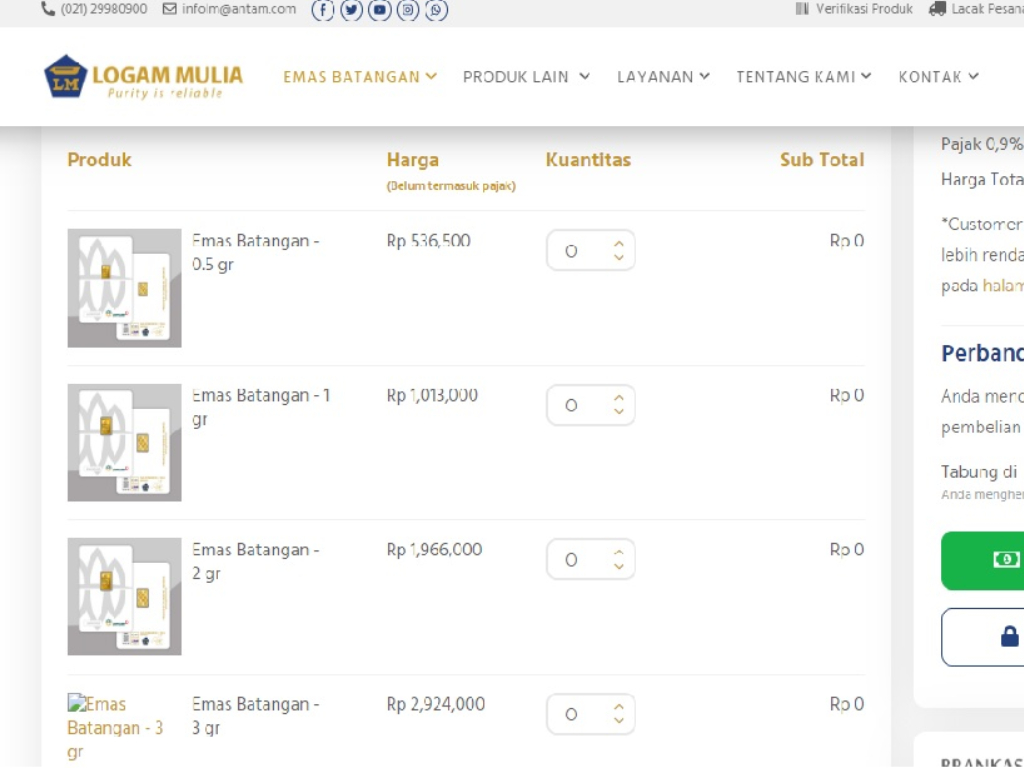Open the Tentang Kami dropdown

[x=804, y=77]
